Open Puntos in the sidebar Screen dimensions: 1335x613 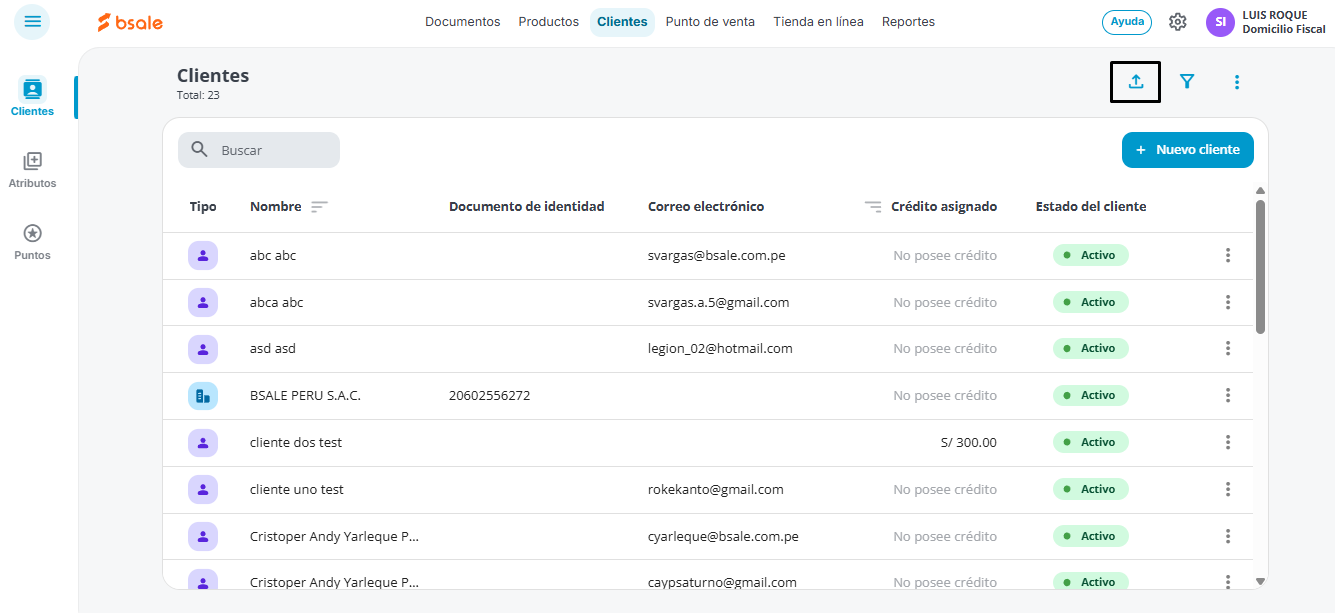click(32, 242)
